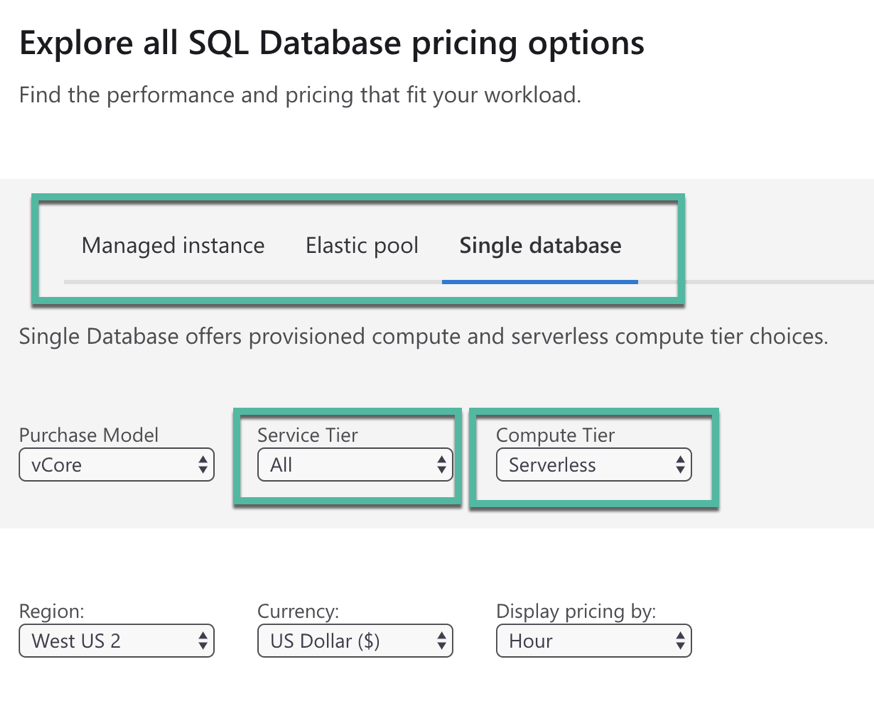Select the Single database tab
Image resolution: width=874 pixels, height=714 pixels.
coord(540,246)
